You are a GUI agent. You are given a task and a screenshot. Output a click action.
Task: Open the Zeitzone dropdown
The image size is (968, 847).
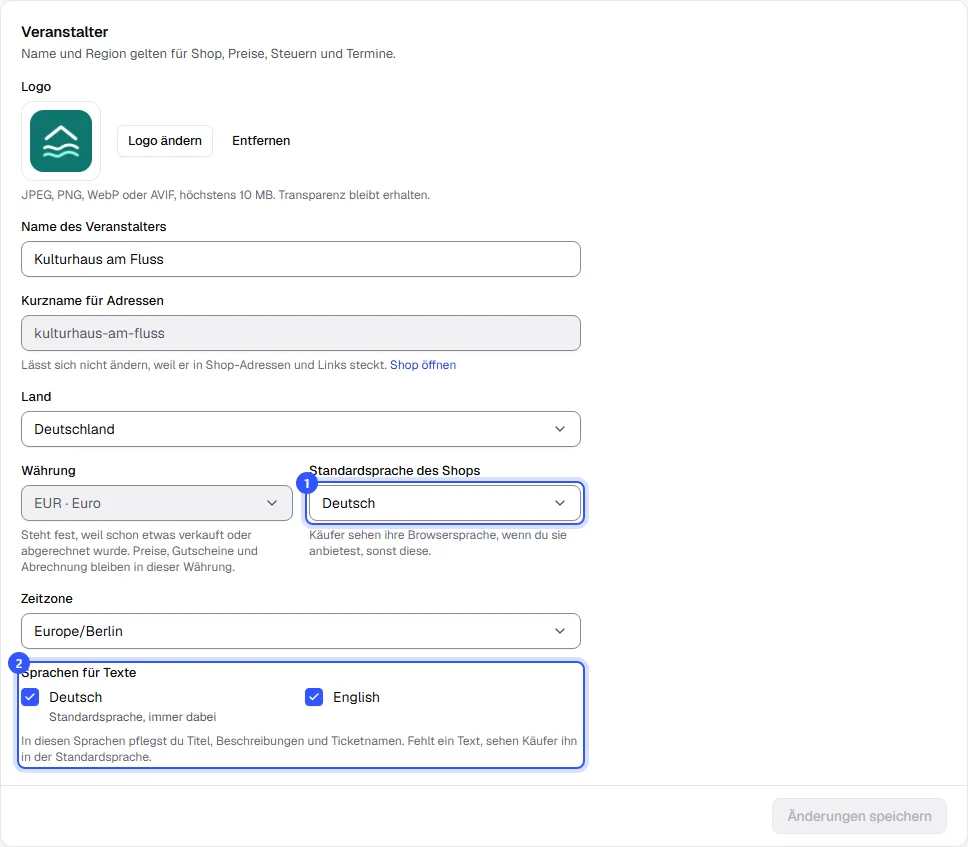point(301,631)
